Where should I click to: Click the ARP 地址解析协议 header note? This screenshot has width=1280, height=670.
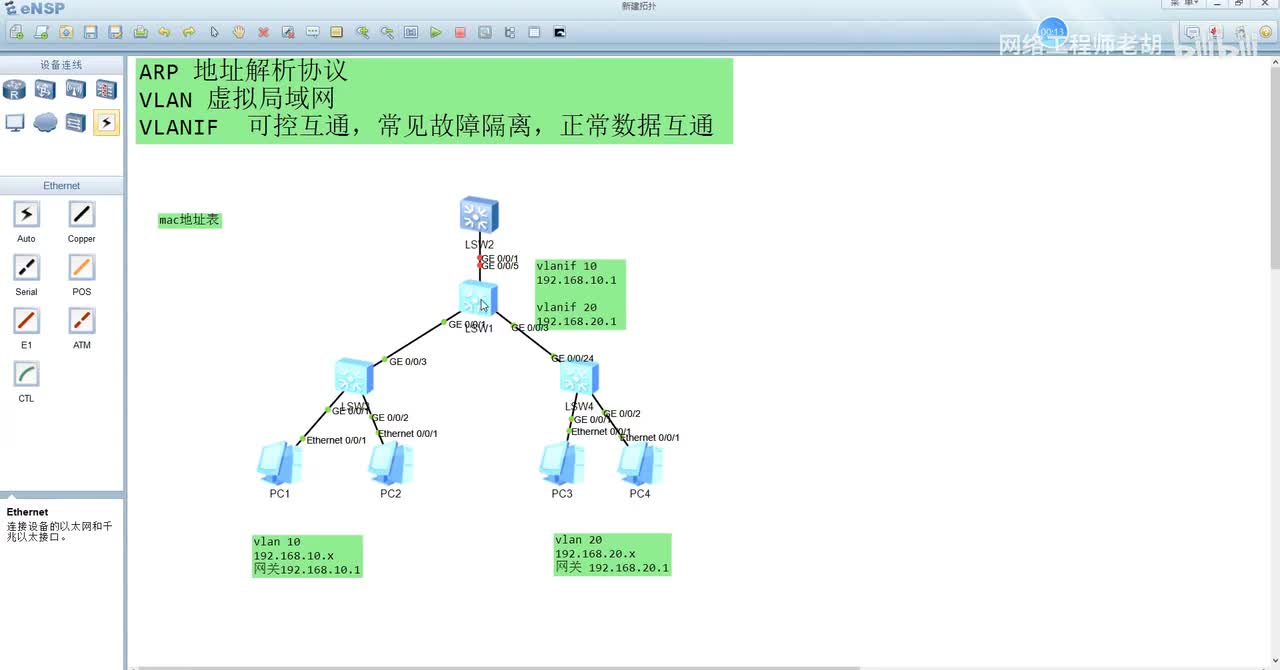pyautogui.click(x=434, y=100)
